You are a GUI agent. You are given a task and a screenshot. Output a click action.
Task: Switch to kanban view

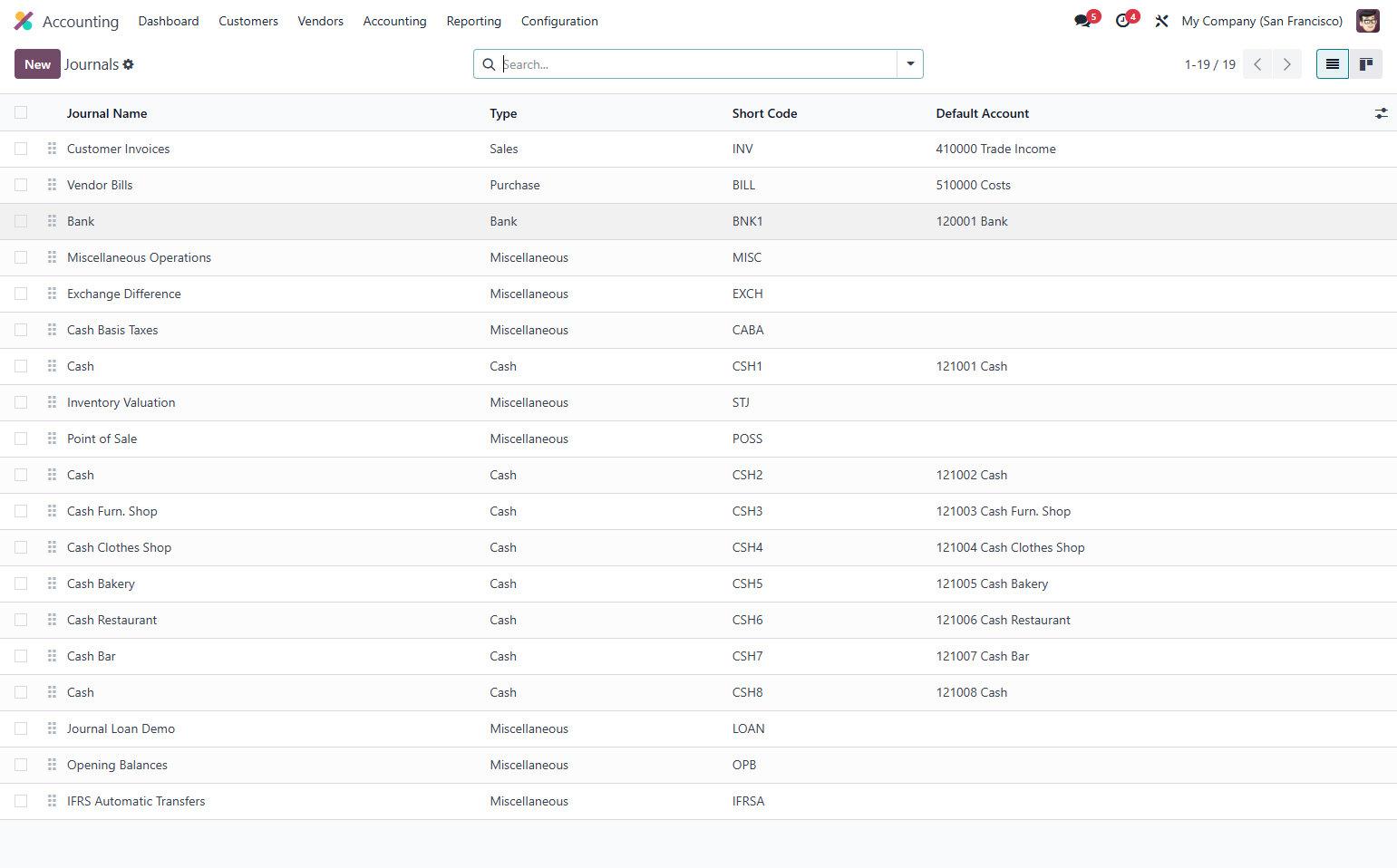(x=1366, y=64)
